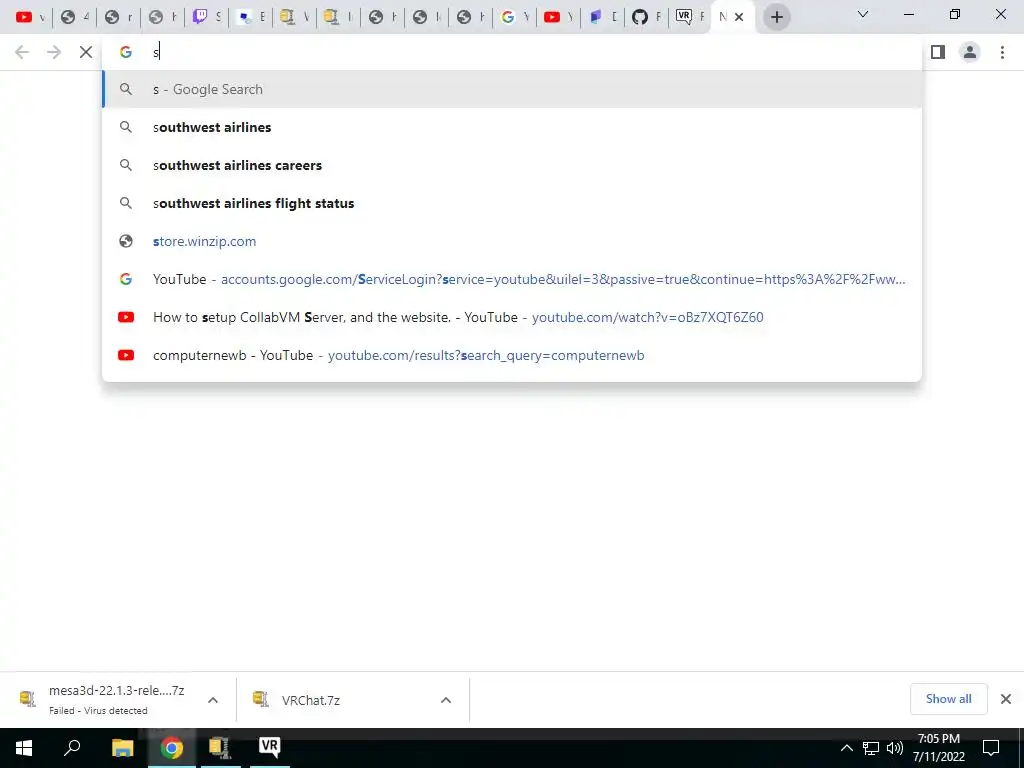Close the current New Tab
The height and width of the screenshot is (768, 1024).
tap(739, 17)
